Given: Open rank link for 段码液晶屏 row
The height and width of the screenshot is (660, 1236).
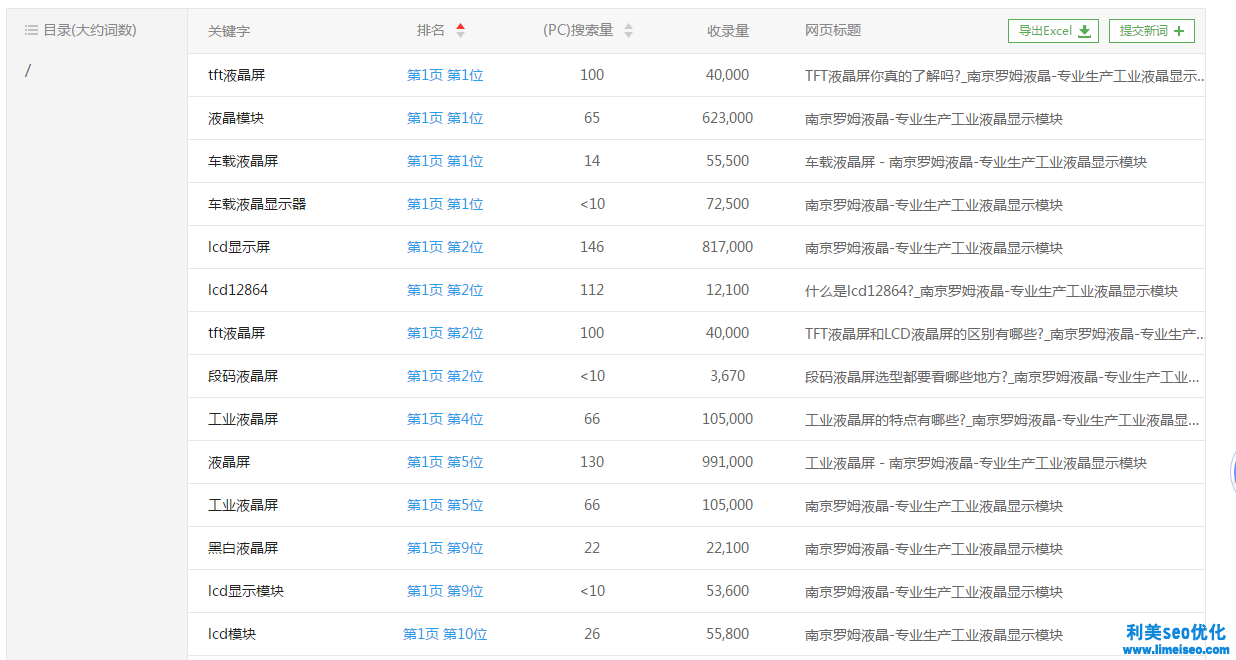Looking at the screenshot, I should (x=445, y=376).
